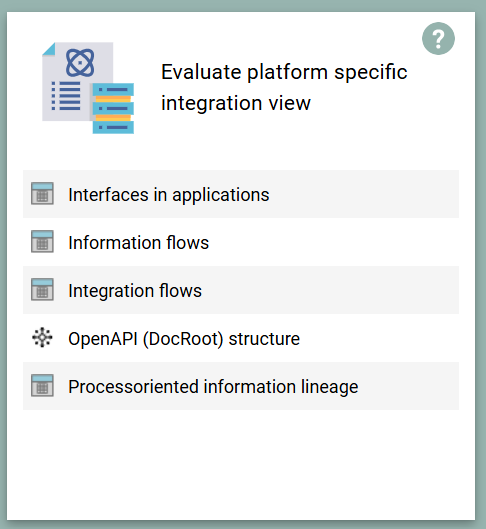
Task: Click the table icon beside Integration flows
Action: 42,289
